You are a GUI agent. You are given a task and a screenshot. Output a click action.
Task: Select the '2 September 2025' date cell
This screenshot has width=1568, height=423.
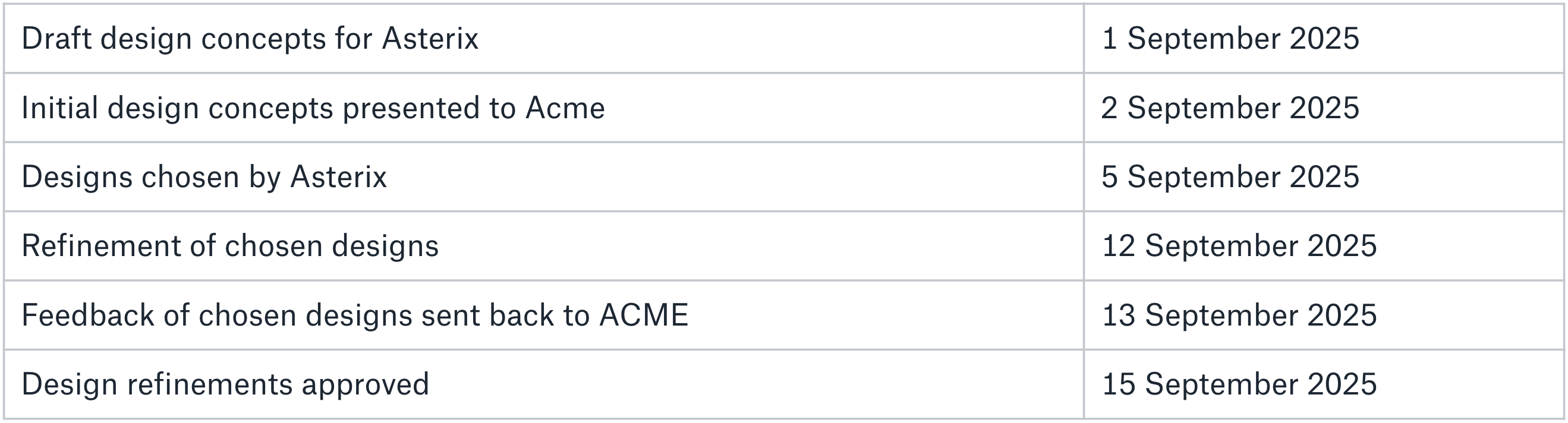coord(1324,108)
